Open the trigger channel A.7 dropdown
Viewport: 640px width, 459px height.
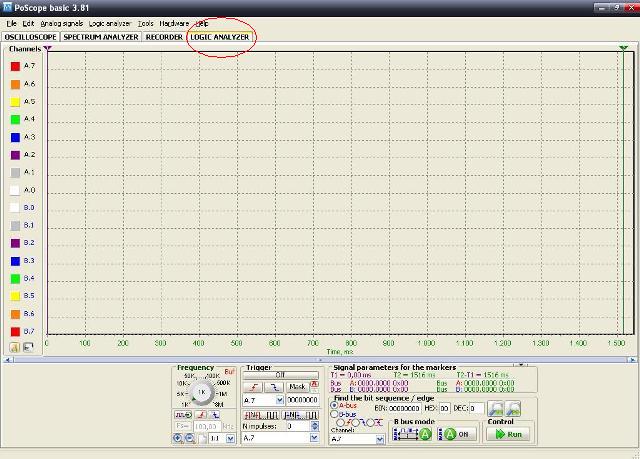[x=280, y=400]
